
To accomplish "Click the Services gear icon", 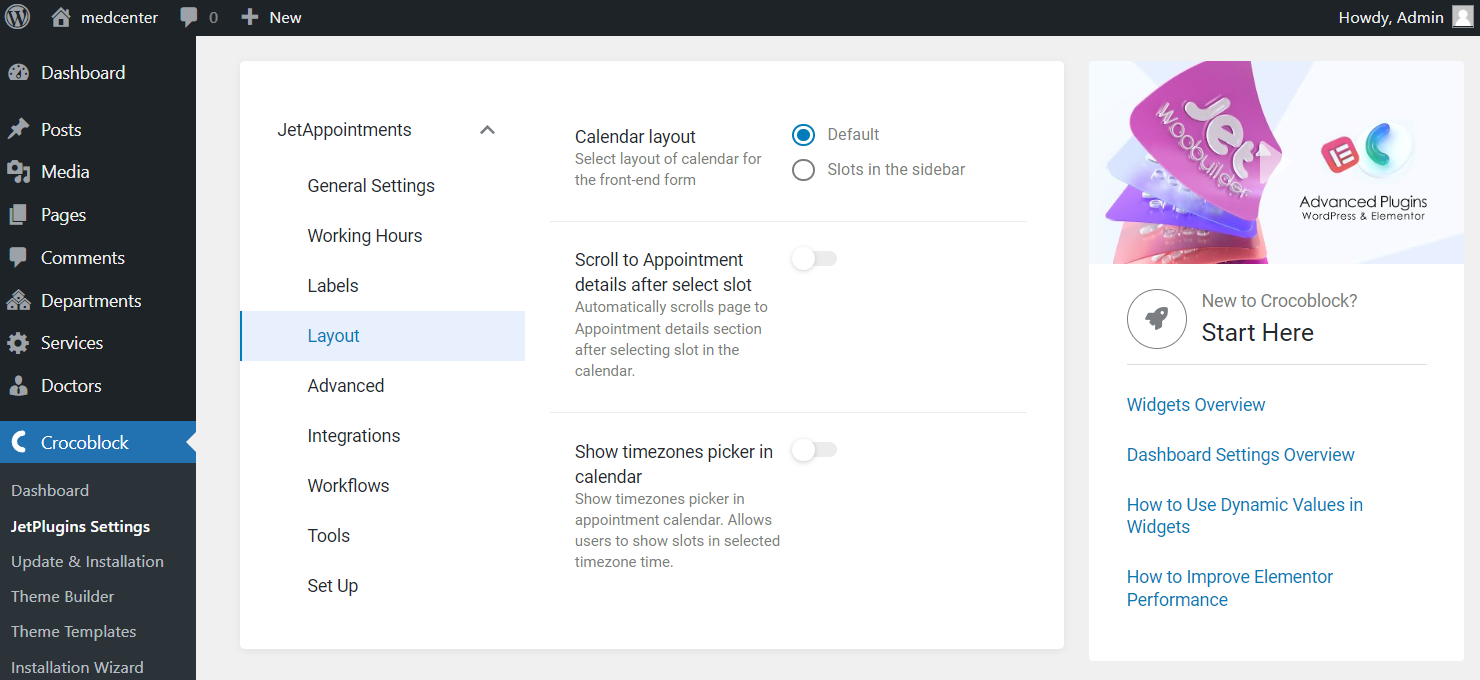I will click(18, 343).
